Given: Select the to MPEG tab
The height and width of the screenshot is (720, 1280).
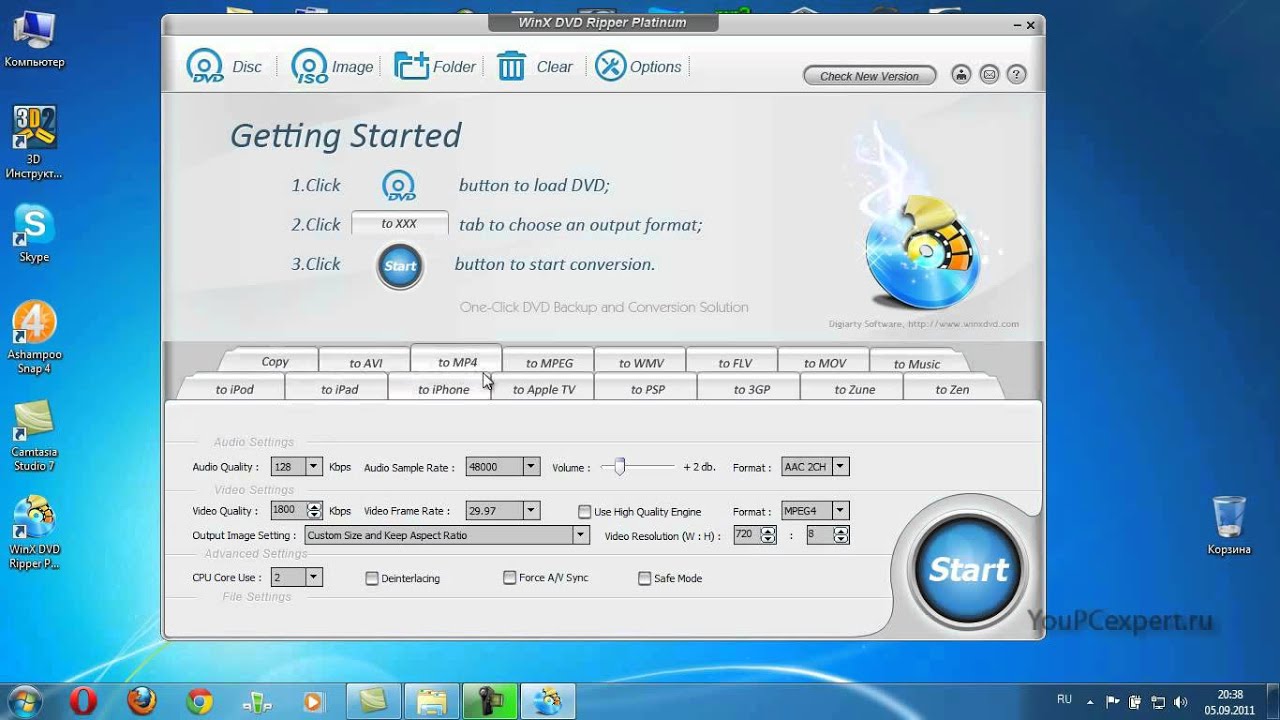Looking at the screenshot, I should tap(550, 363).
